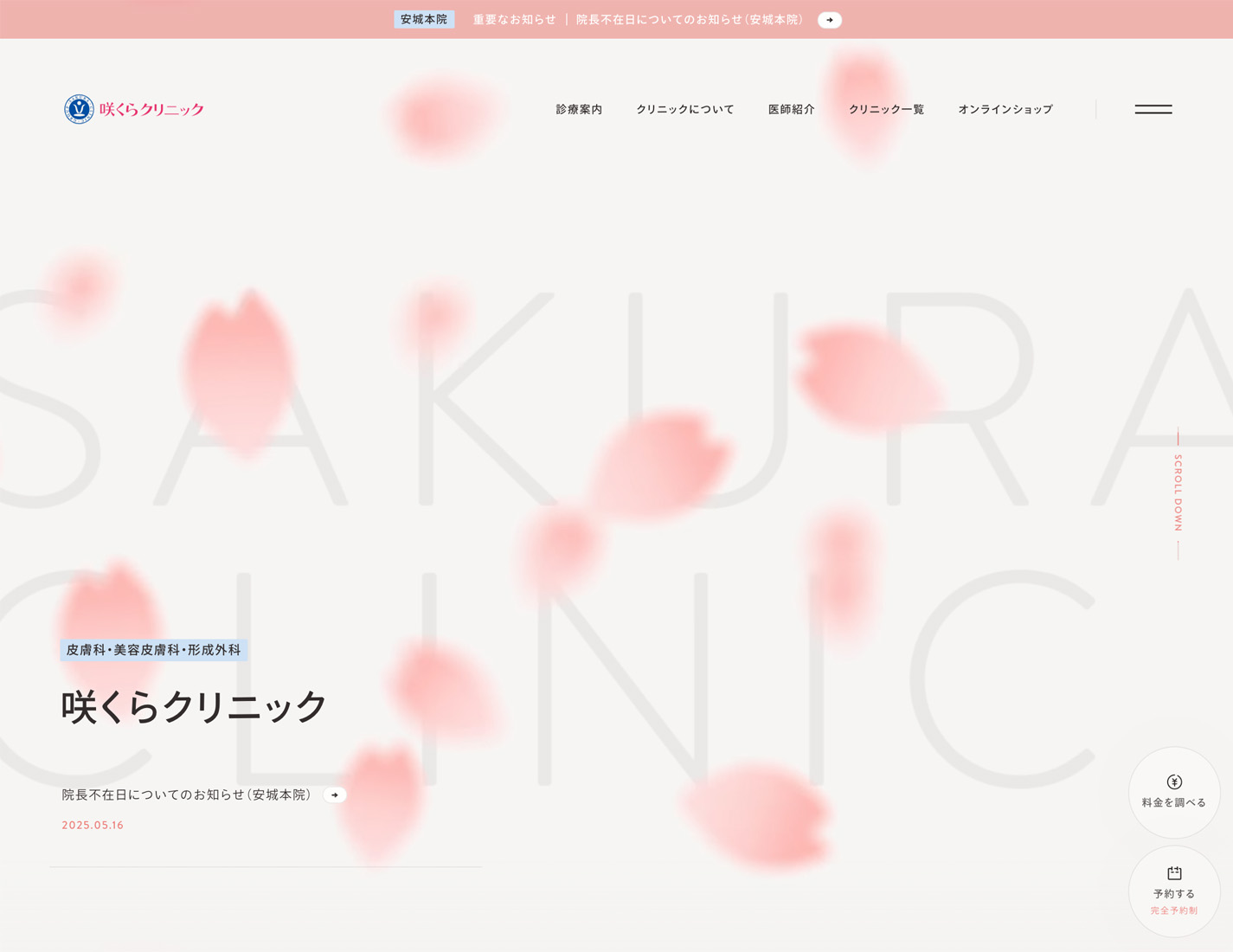Click the 皮膚科・美容皮膚科・形成外科 label
The image size is (1233, 952).
pos(154,650)
